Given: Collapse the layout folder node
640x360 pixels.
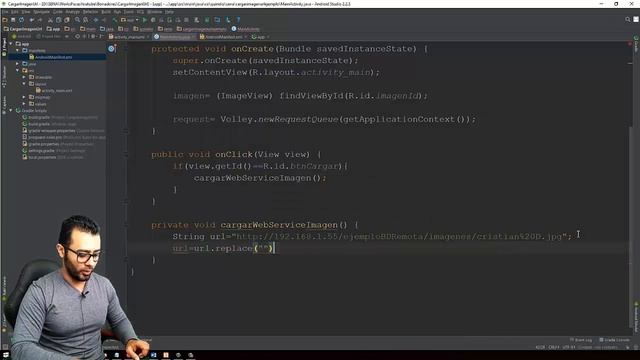Looking at the screenshot, I should pos(24,84).
